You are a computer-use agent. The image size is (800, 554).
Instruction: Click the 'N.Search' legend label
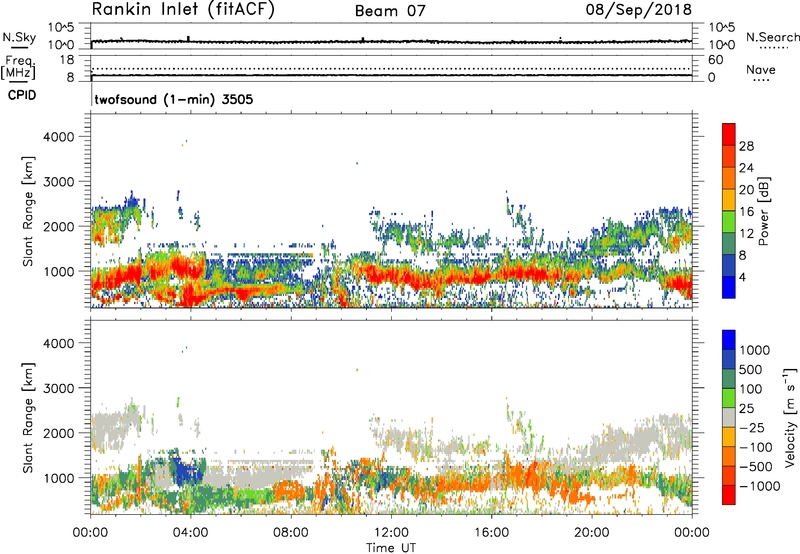coord(772,37)
